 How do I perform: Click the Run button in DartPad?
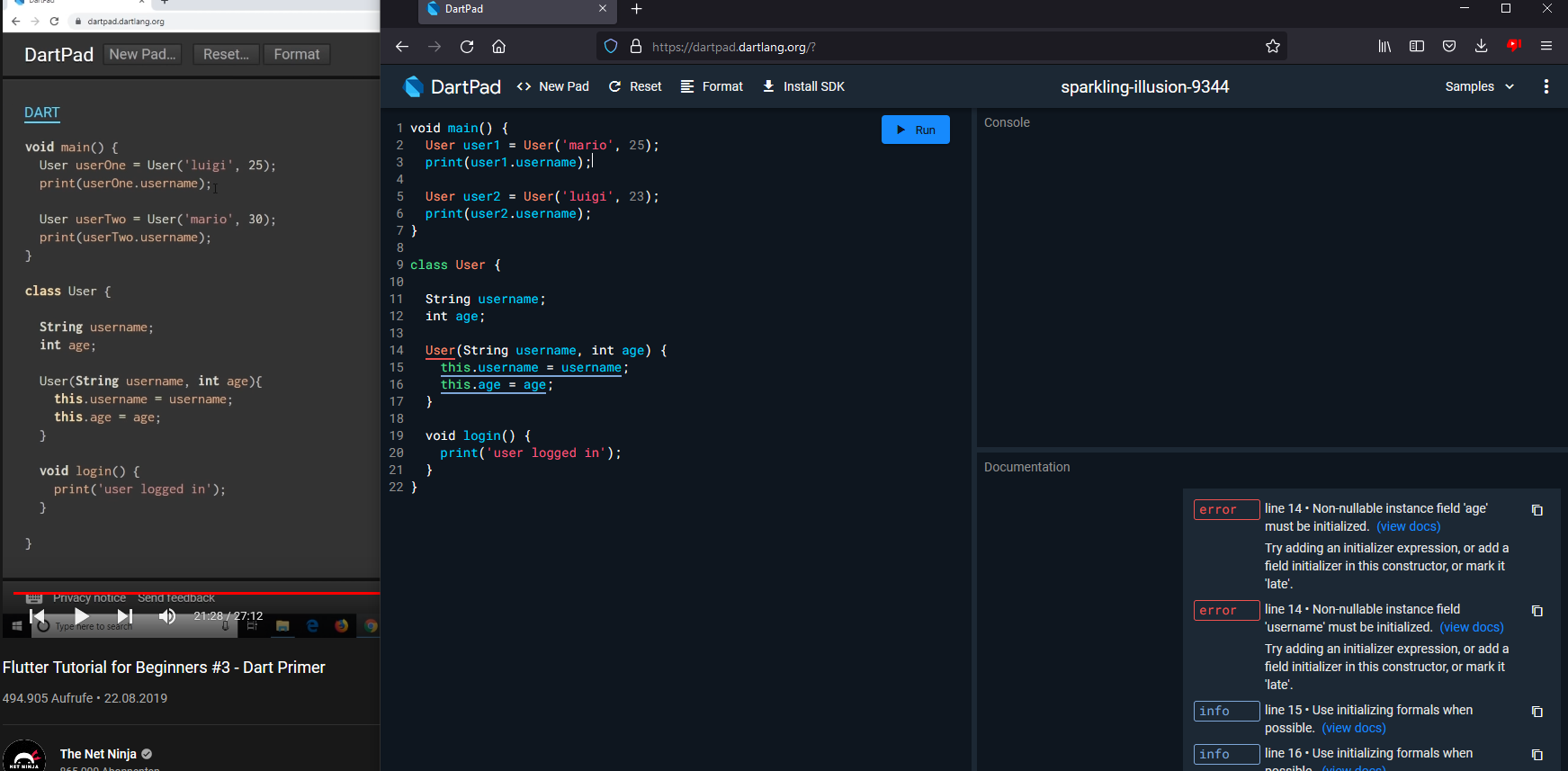[x=915, y=130]
